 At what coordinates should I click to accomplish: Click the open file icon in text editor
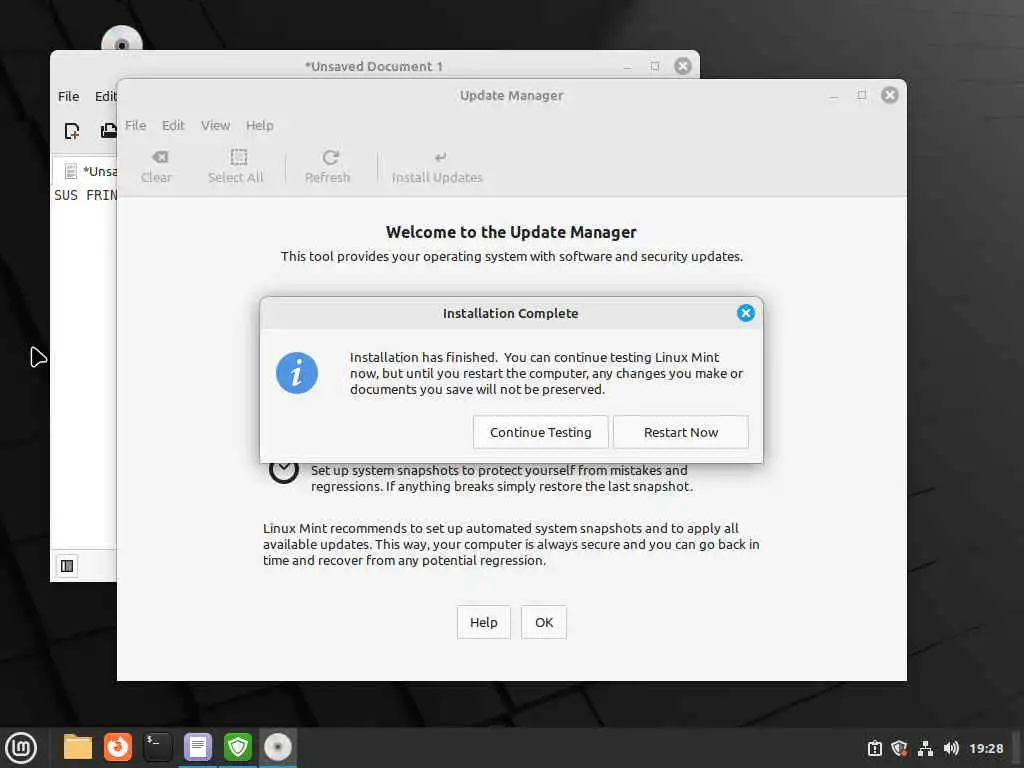pos(108,131)
